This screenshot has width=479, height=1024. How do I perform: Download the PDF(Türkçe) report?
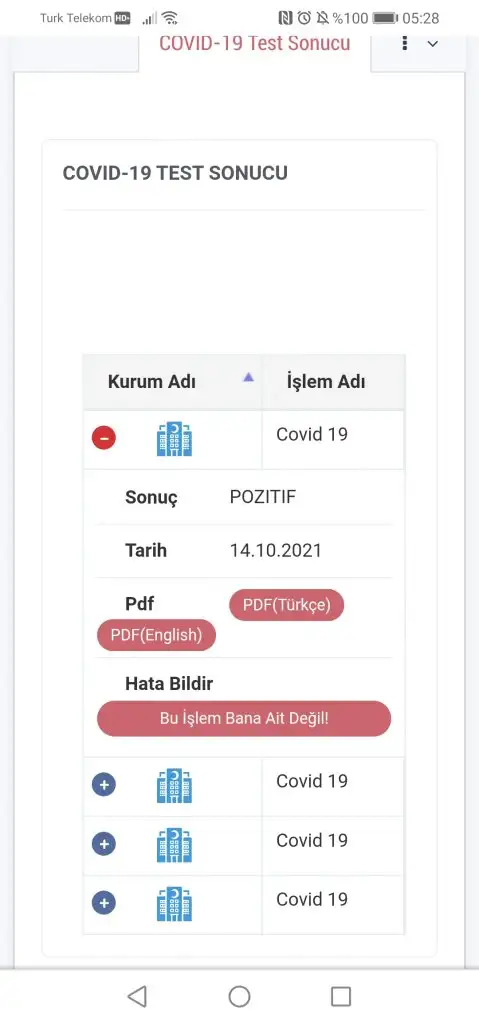(x=286, y=605)
